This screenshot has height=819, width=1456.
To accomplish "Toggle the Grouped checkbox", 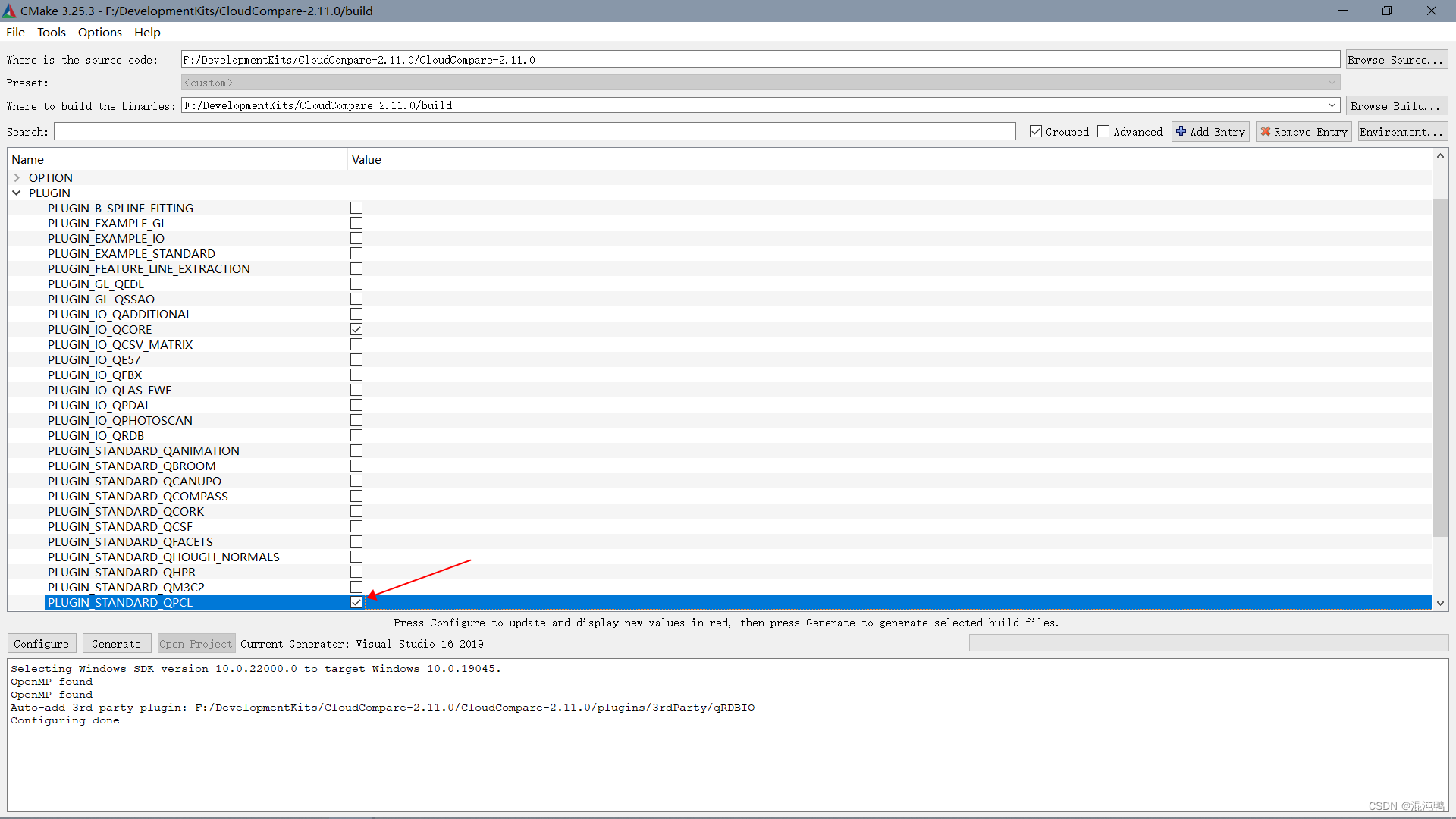I will tap(1036, 131).
